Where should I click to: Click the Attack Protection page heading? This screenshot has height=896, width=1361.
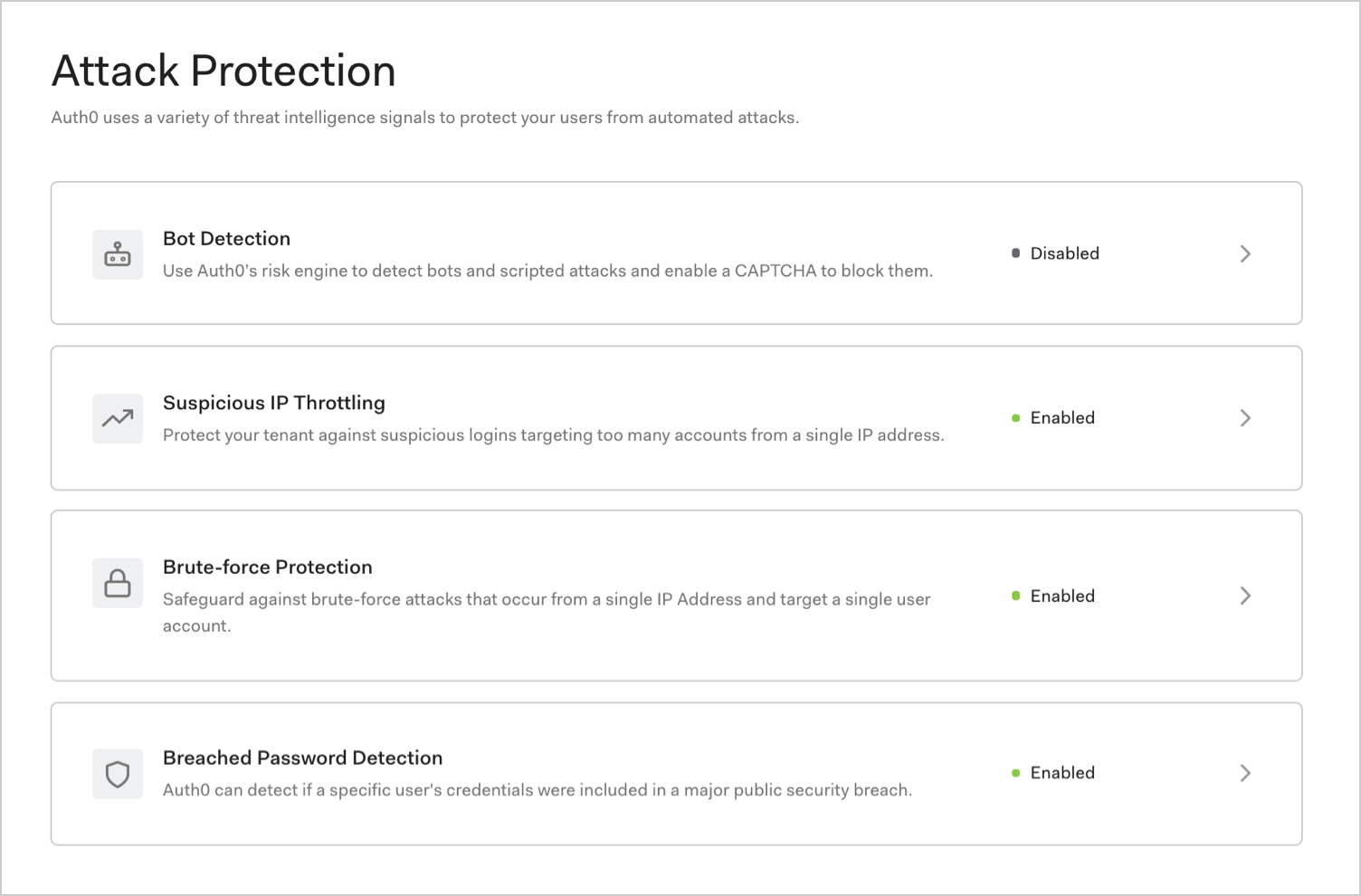[224, 71]
